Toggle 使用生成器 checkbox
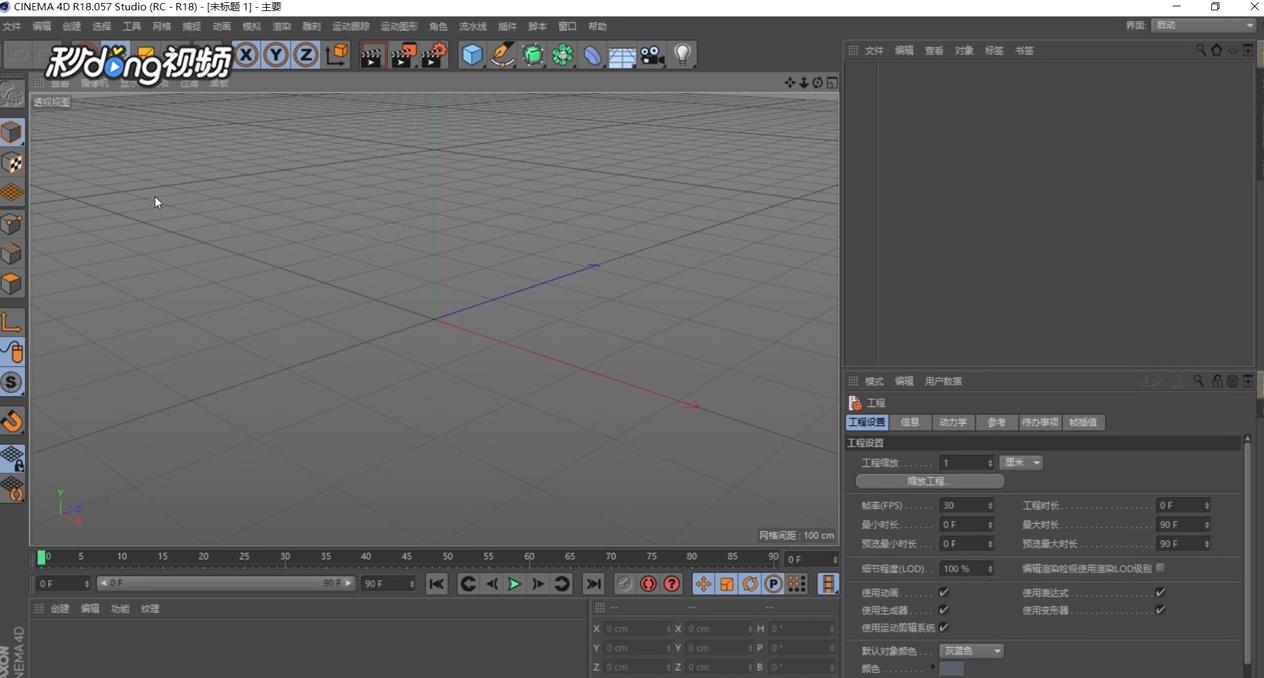 (943, 610)
